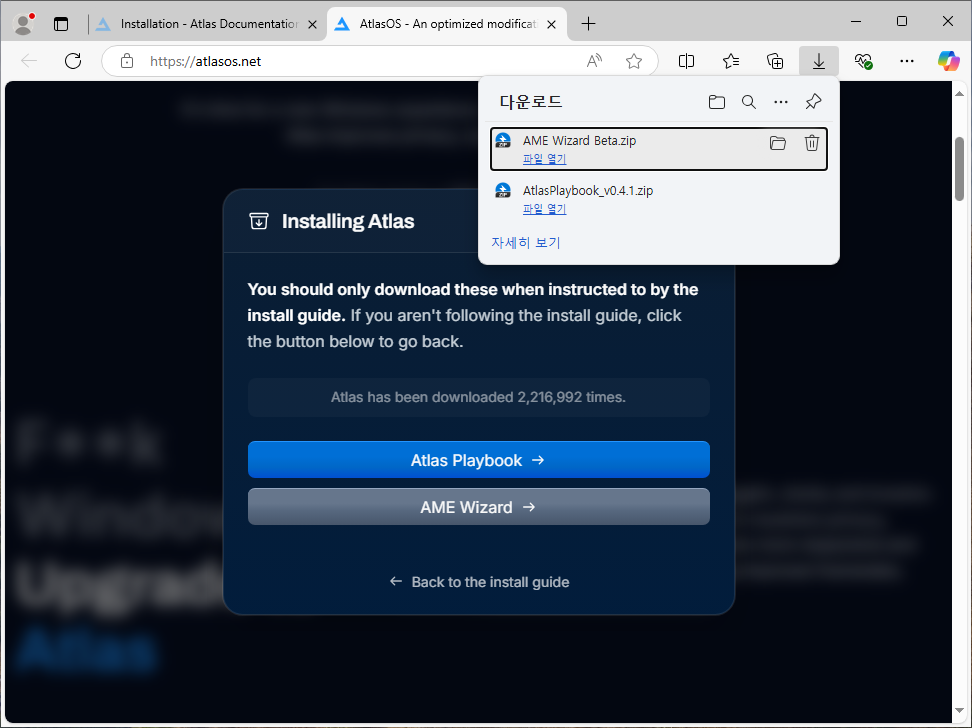
Task: Open downloads folder from panel header
Action: coord(717,102)
